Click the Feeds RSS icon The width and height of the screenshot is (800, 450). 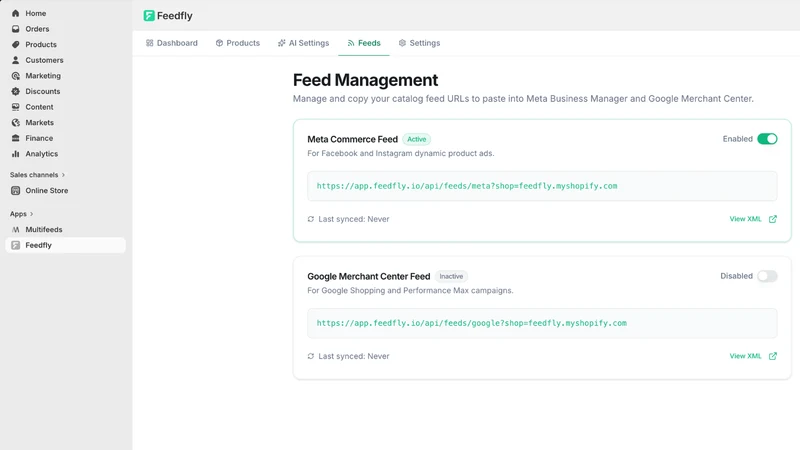351,43
